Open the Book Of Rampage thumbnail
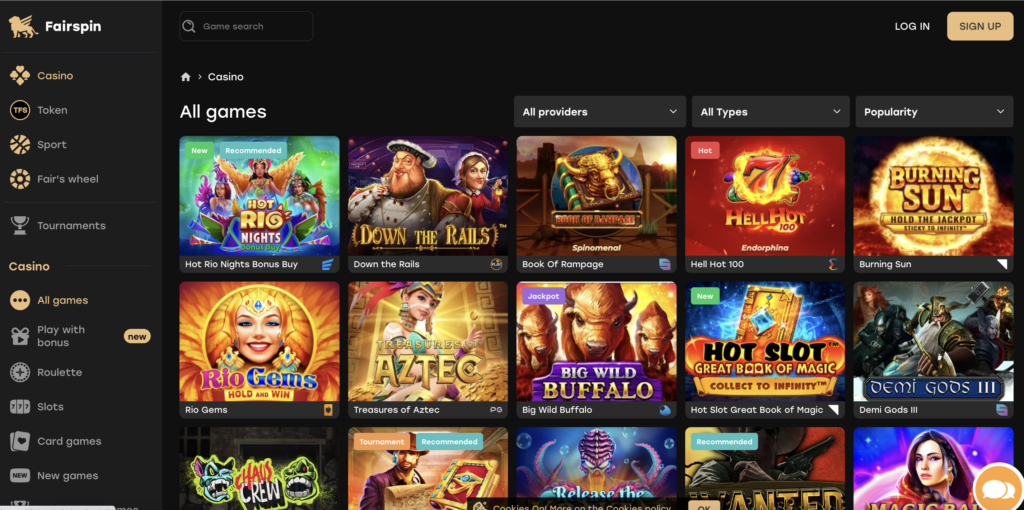This screenshot has height=510, width=1024. point(596,196)
